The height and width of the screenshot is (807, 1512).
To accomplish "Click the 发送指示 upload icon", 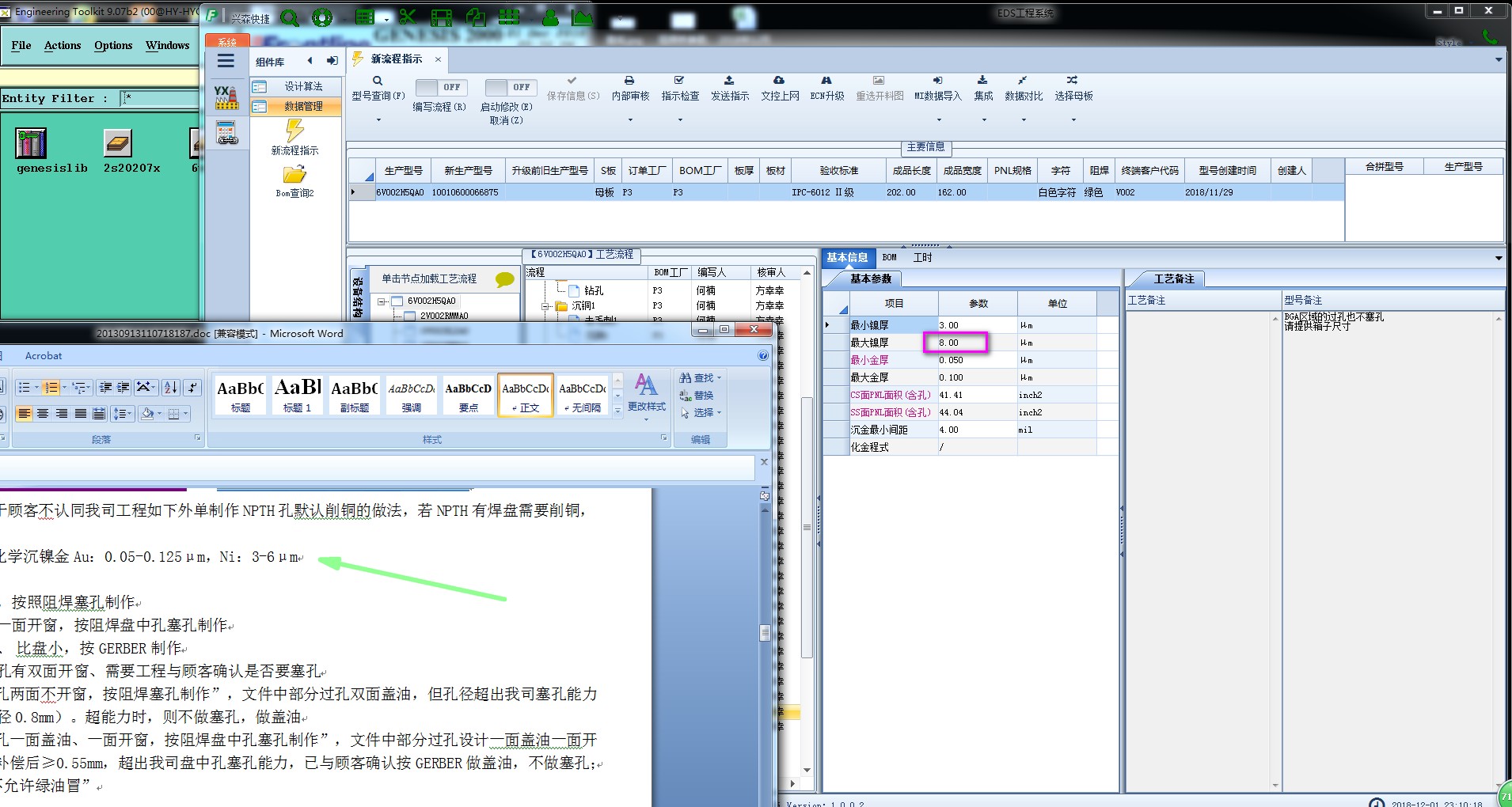I will point(729,81).
